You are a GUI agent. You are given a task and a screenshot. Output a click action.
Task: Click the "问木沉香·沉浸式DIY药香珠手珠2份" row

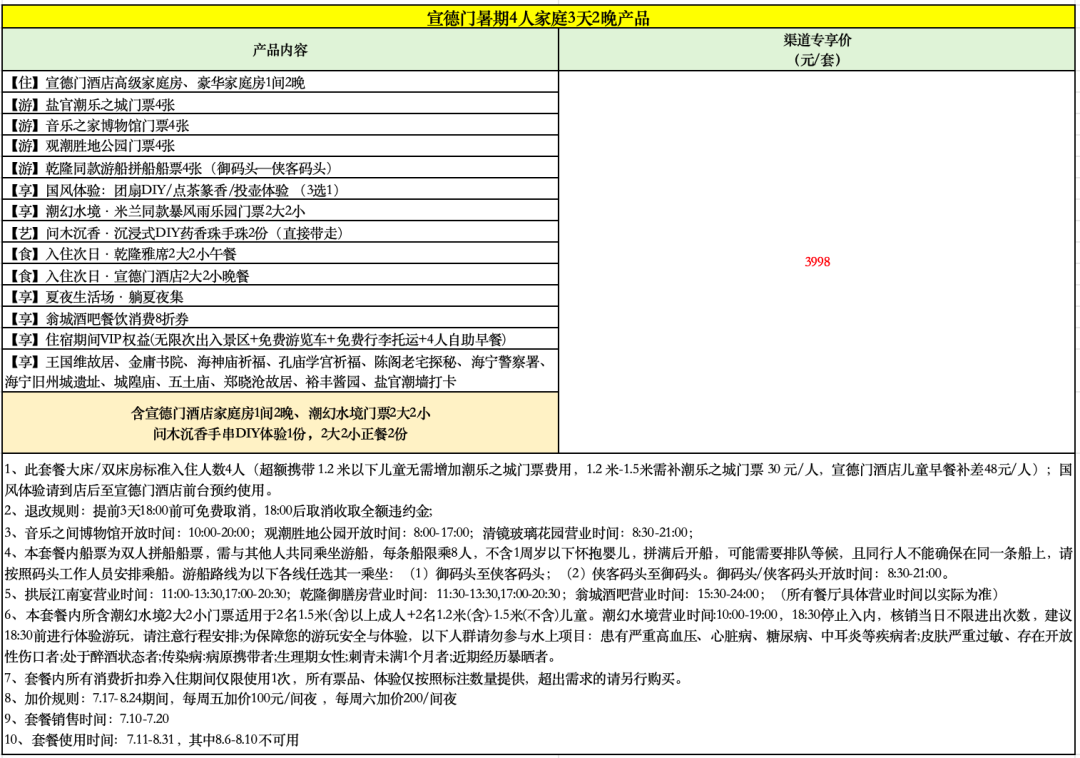(280, 232)
